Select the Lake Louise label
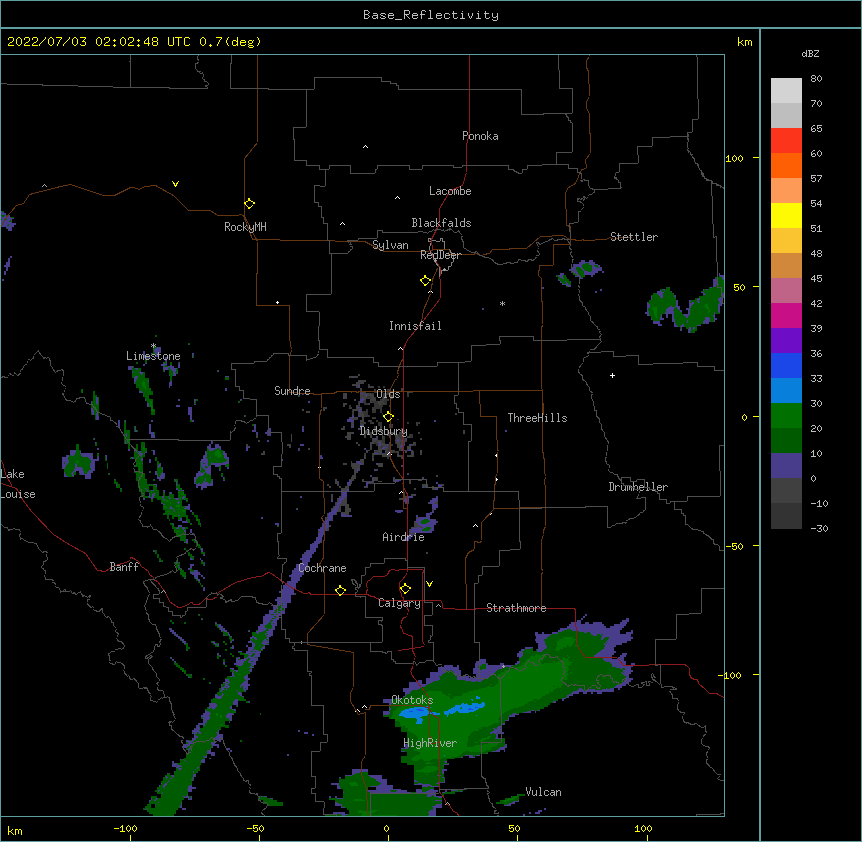862x842 pixels. point(18,484)
